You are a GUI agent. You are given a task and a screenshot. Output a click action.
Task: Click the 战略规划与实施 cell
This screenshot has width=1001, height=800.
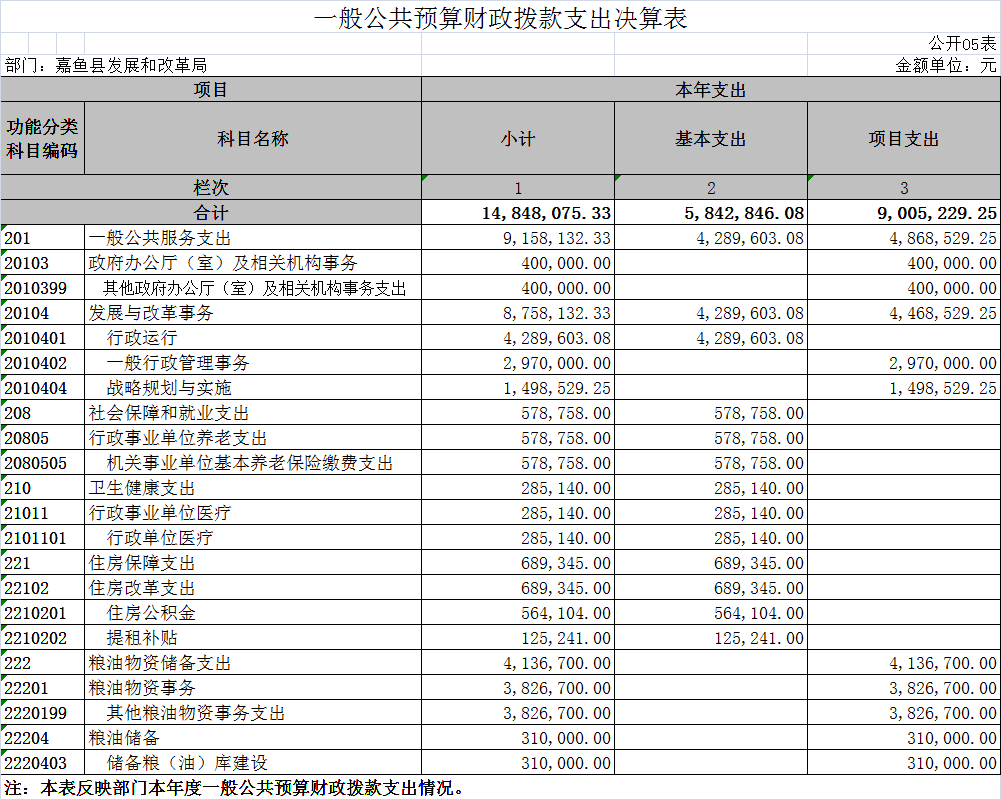point(253,387)
